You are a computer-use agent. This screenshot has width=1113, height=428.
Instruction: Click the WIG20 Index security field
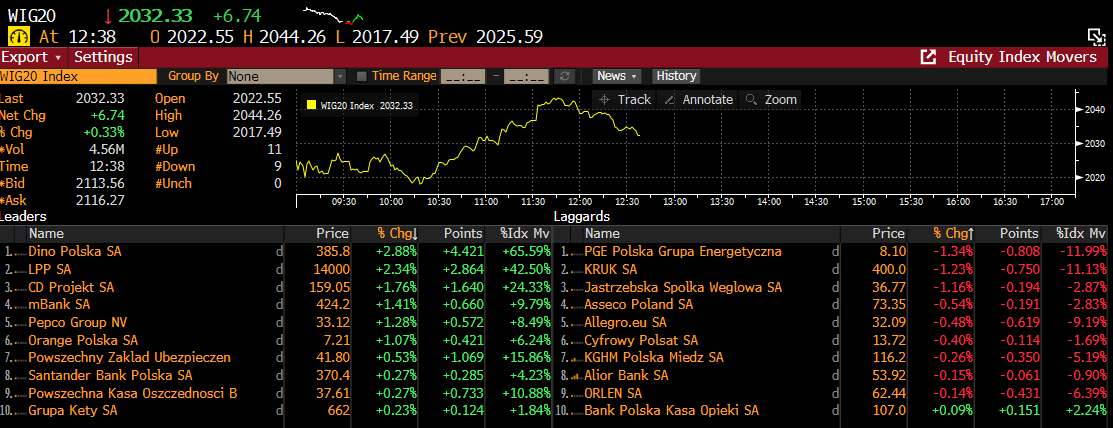point(78,76)
